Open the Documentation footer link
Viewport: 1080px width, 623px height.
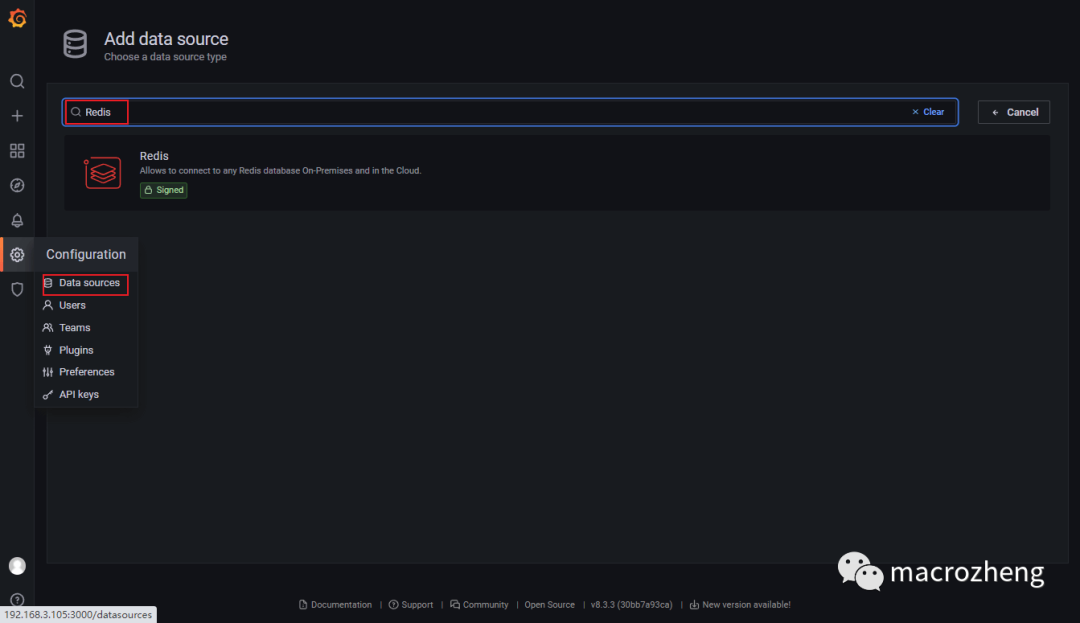(x=335, y=604)
